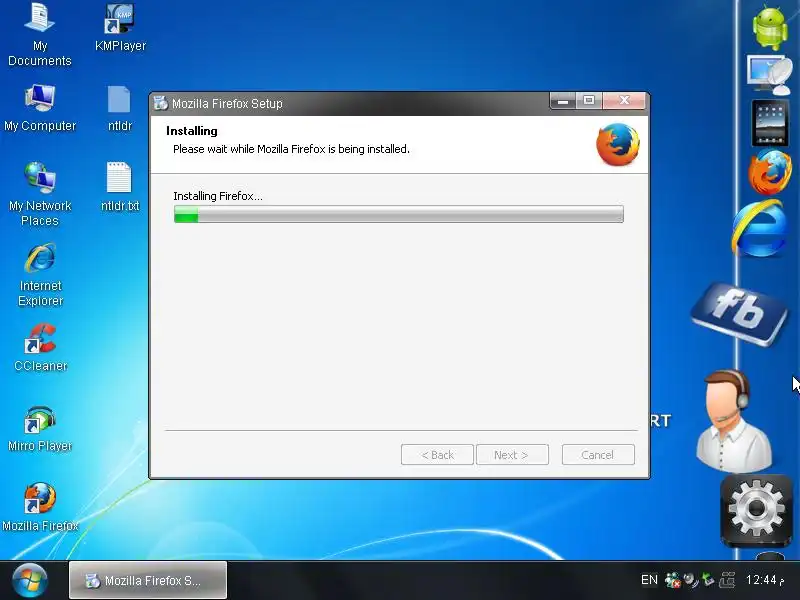This screenshot has height=600, width=800.
Task: Select the ntldr file icon
Action: pos(119,108)
